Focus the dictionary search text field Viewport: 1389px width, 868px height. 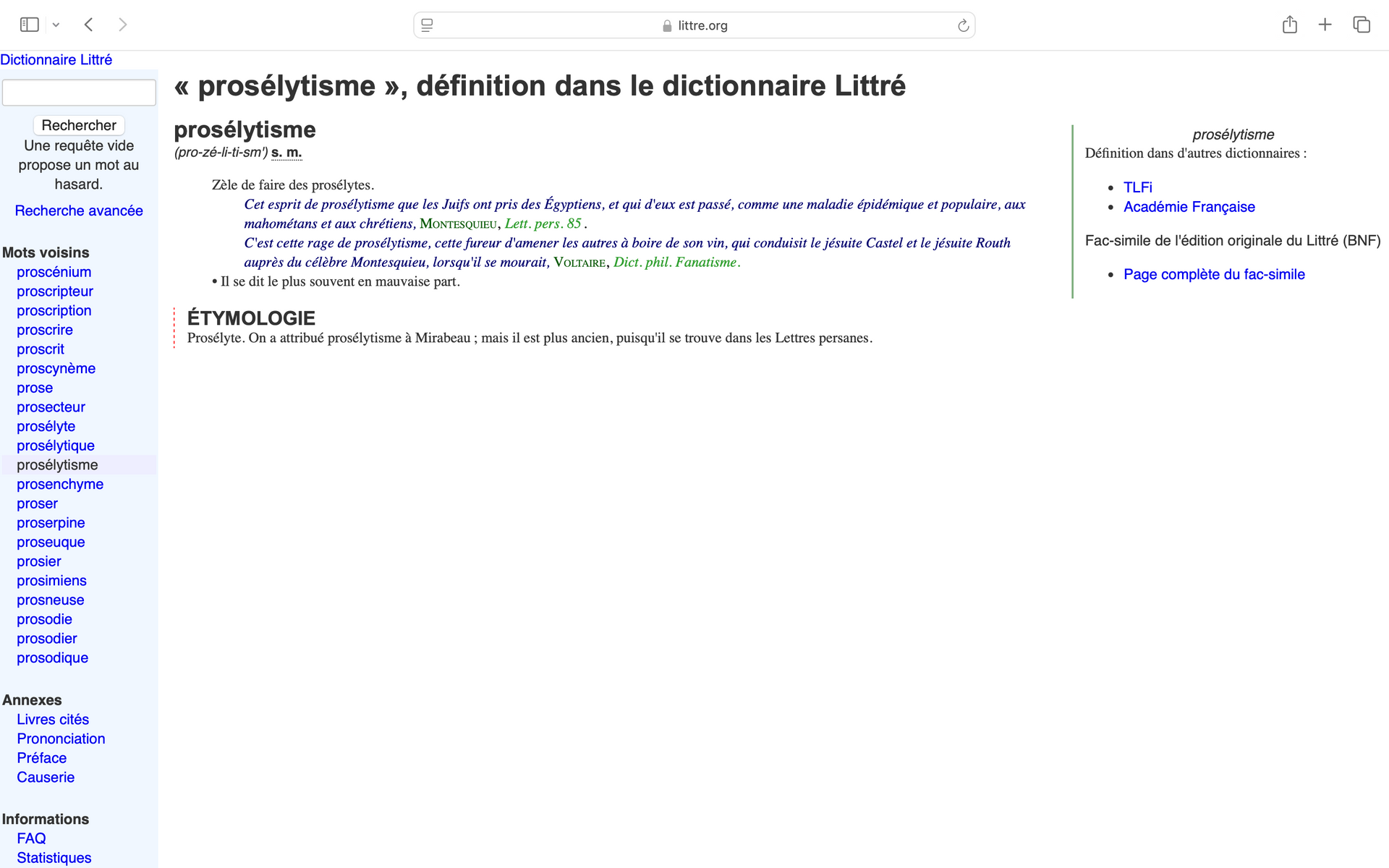79,93
